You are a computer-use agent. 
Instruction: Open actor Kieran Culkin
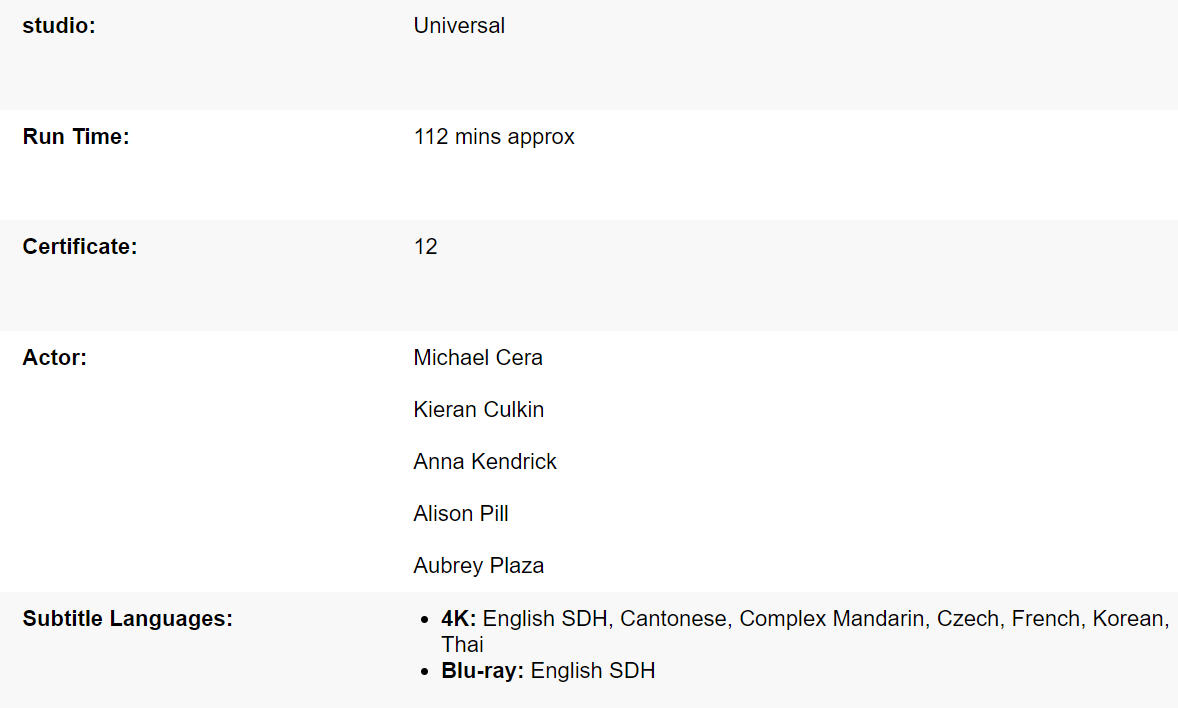(479, 410)
